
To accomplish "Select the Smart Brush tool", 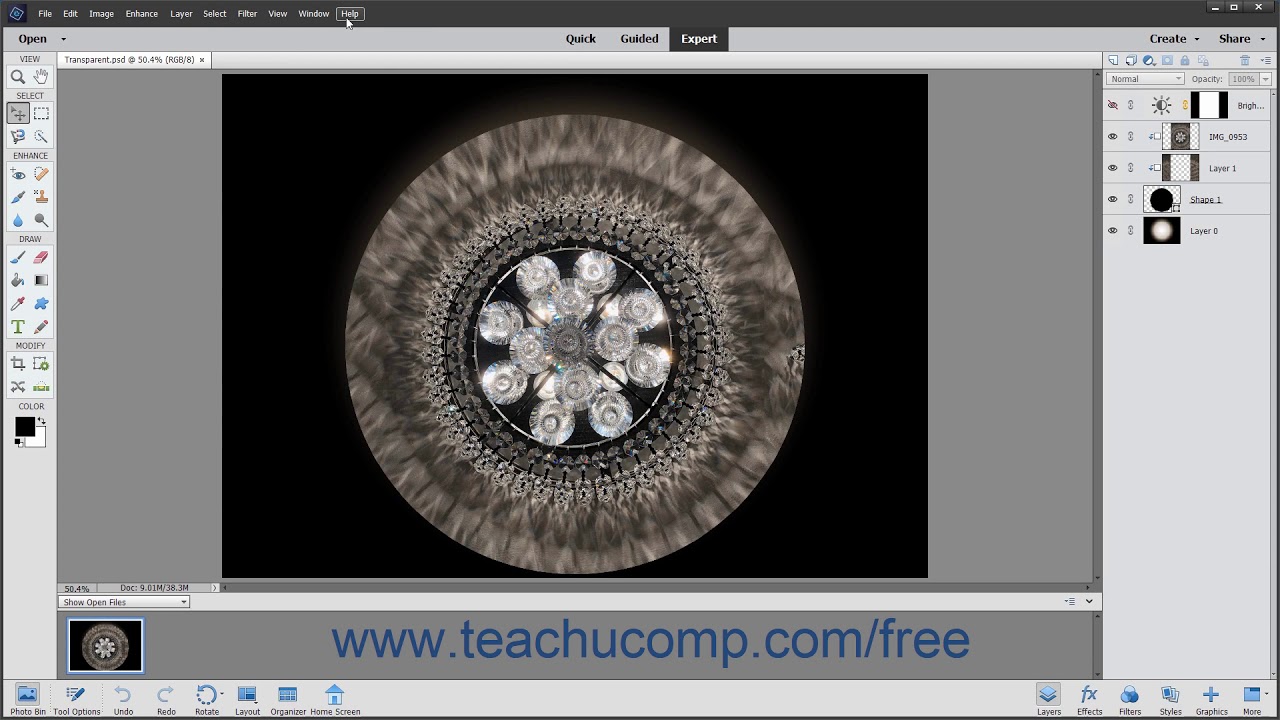I will pos(18,197).
